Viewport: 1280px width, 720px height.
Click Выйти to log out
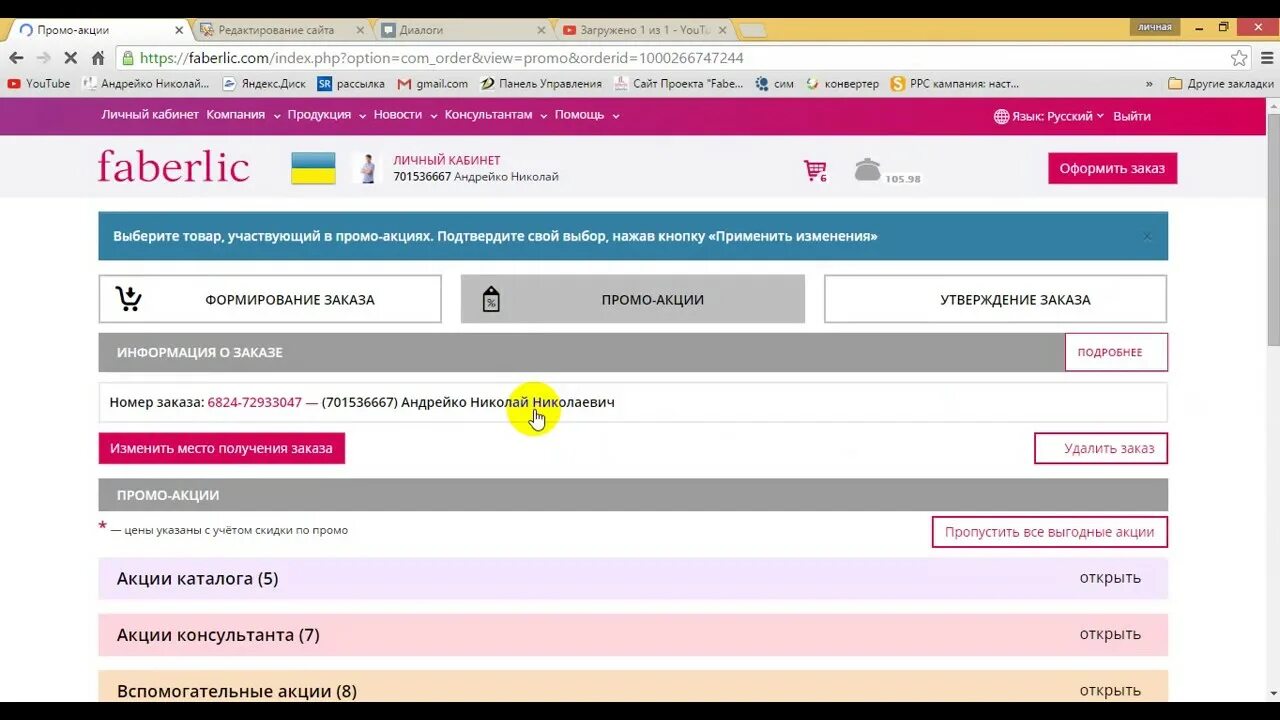[x=1131, y=116]
